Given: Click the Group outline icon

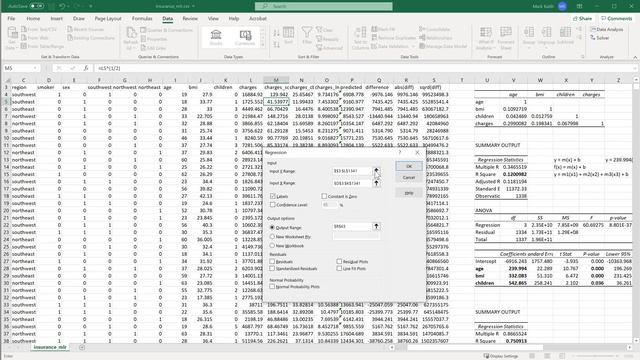Looking at the screenshot, I should (529, 33).
